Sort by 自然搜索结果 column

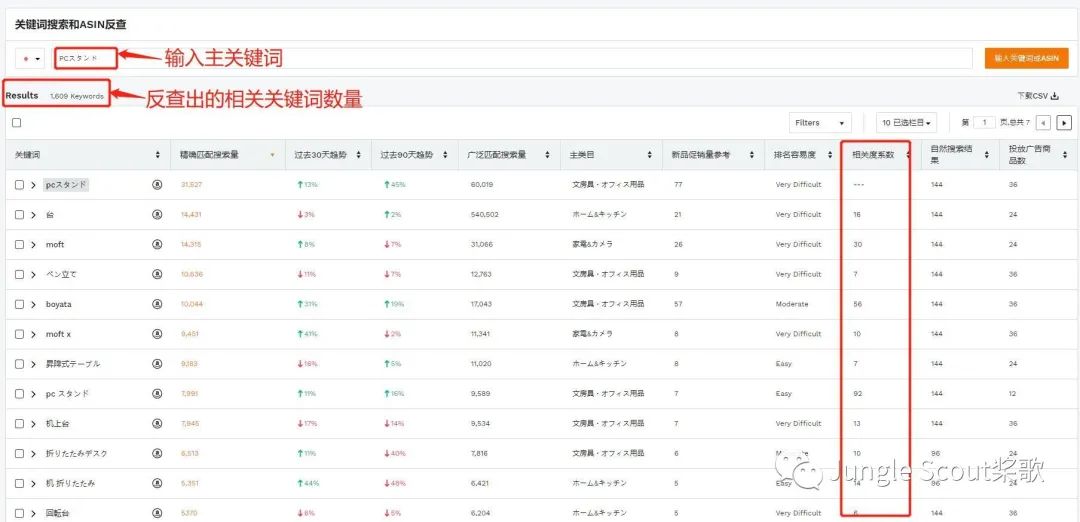[986, 156]
